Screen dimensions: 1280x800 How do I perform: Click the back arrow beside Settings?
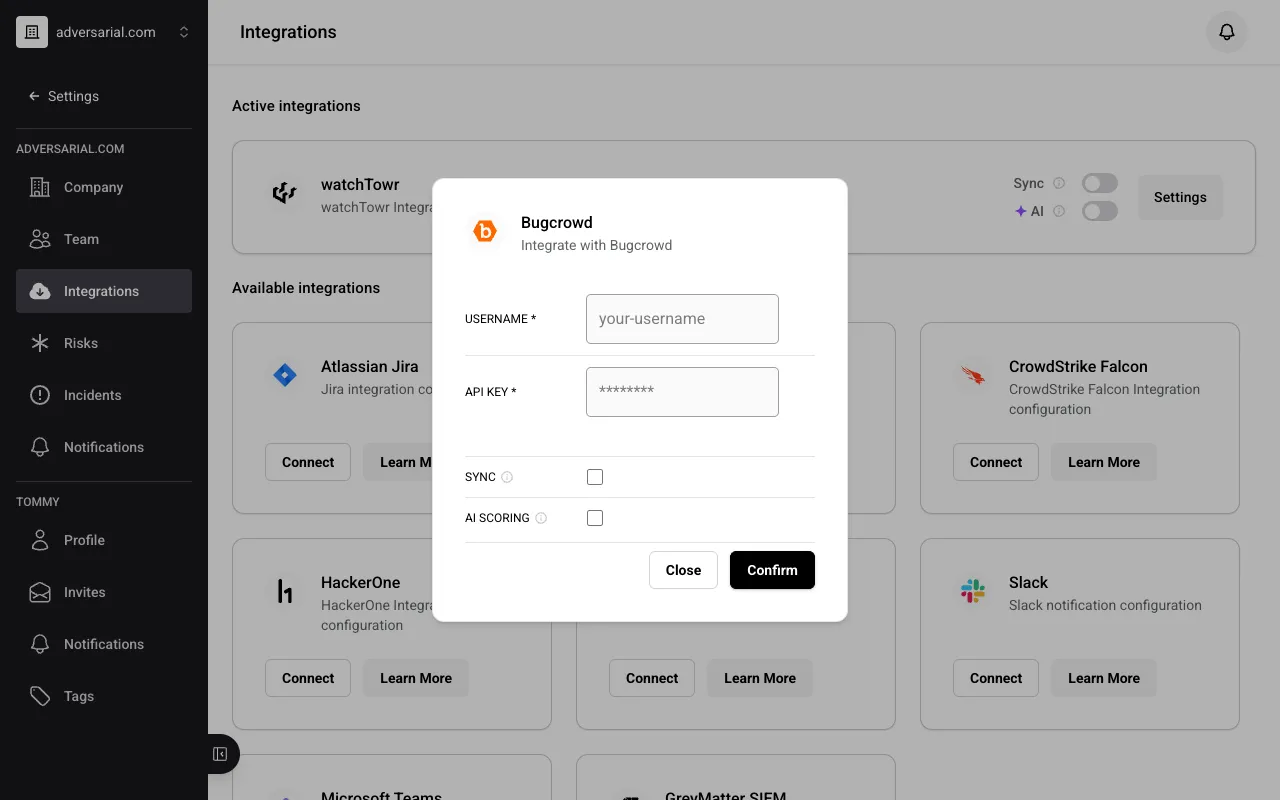[x=34, y=96]
